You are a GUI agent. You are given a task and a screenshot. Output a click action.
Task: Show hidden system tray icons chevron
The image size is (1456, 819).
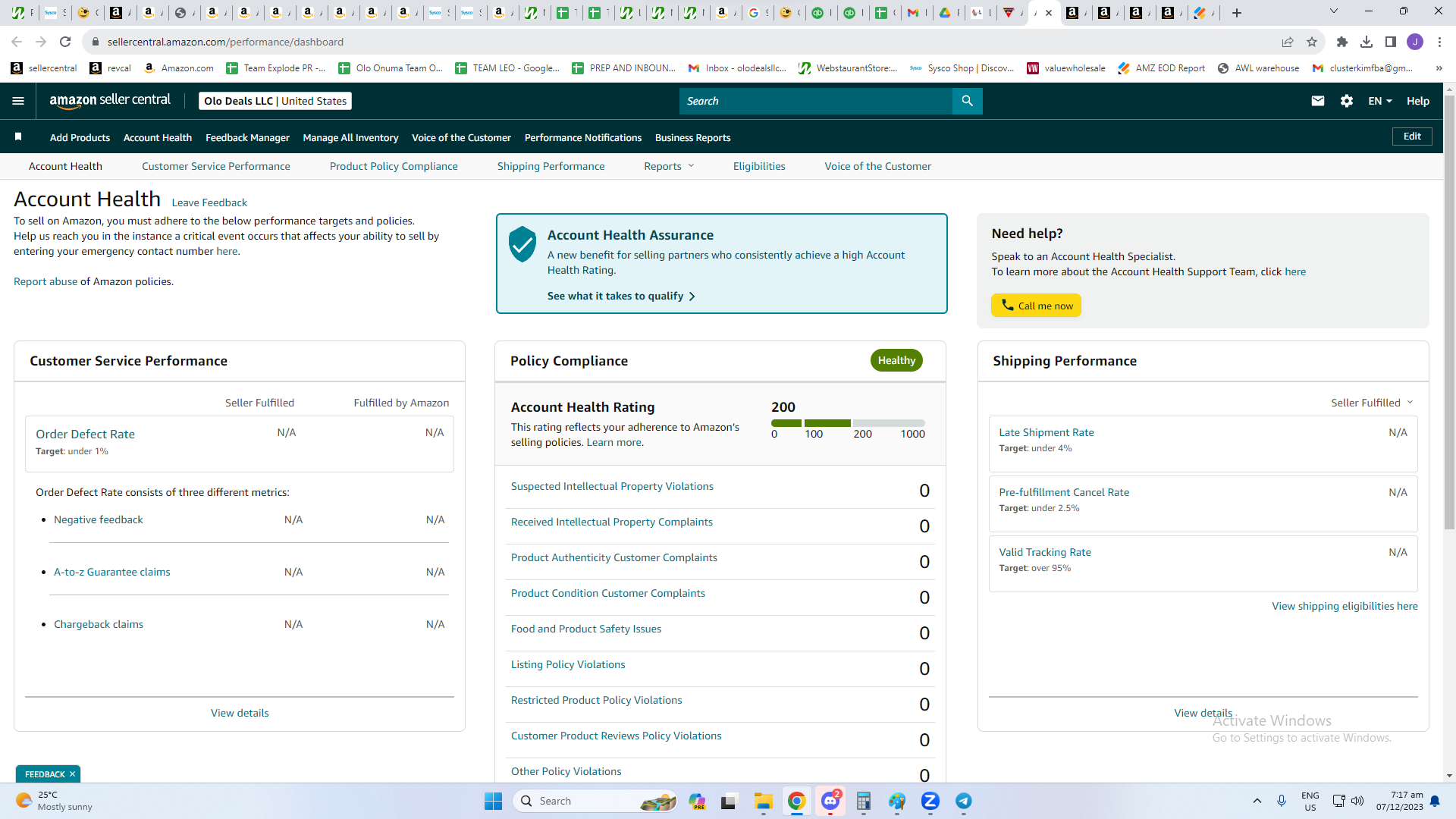[1257, 801]
